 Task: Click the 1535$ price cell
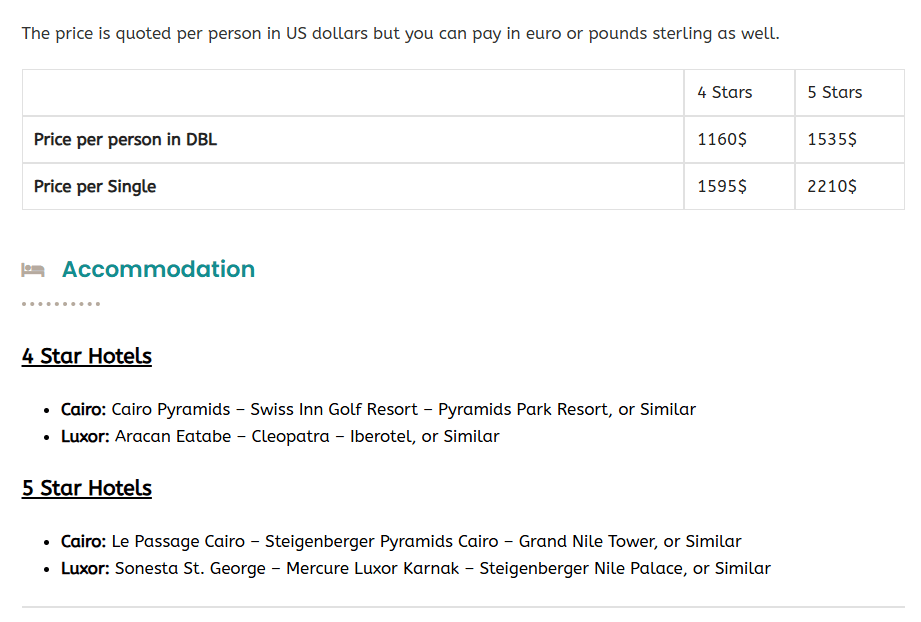831,139
